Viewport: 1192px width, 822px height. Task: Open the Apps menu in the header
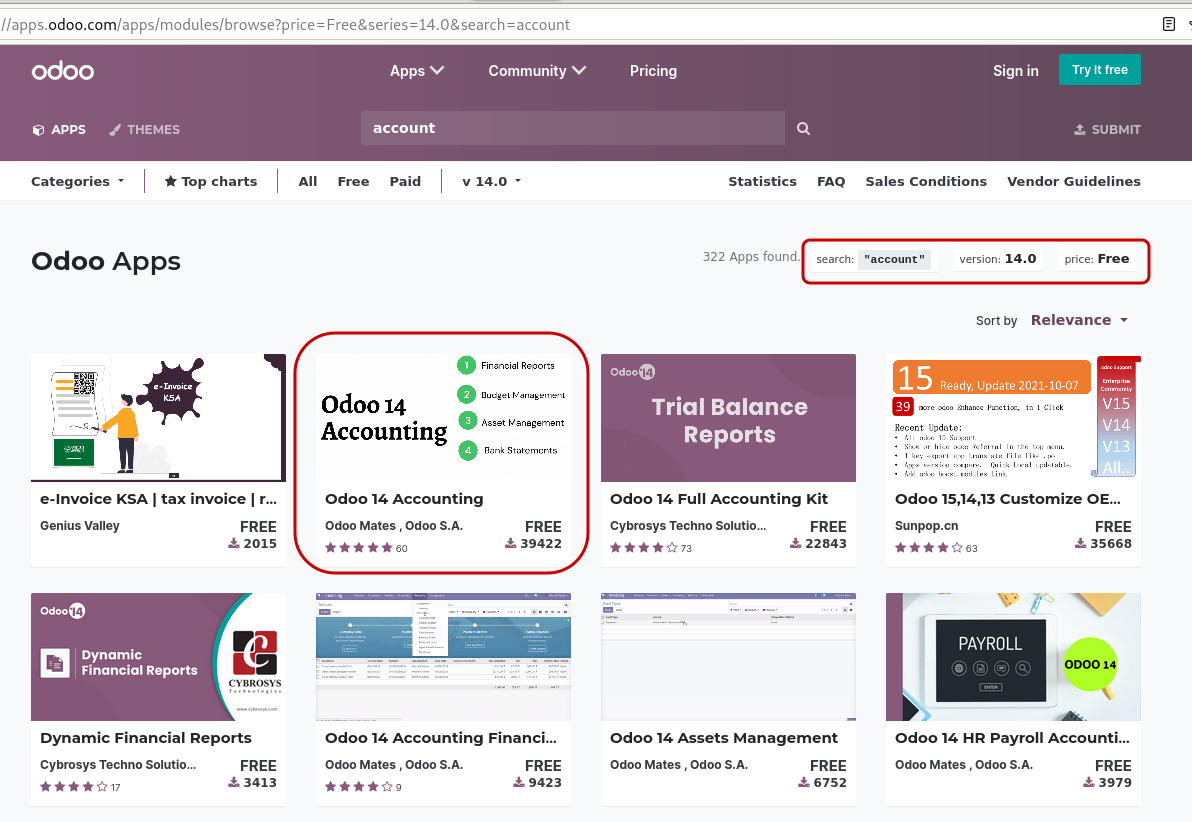click(416, 71)
